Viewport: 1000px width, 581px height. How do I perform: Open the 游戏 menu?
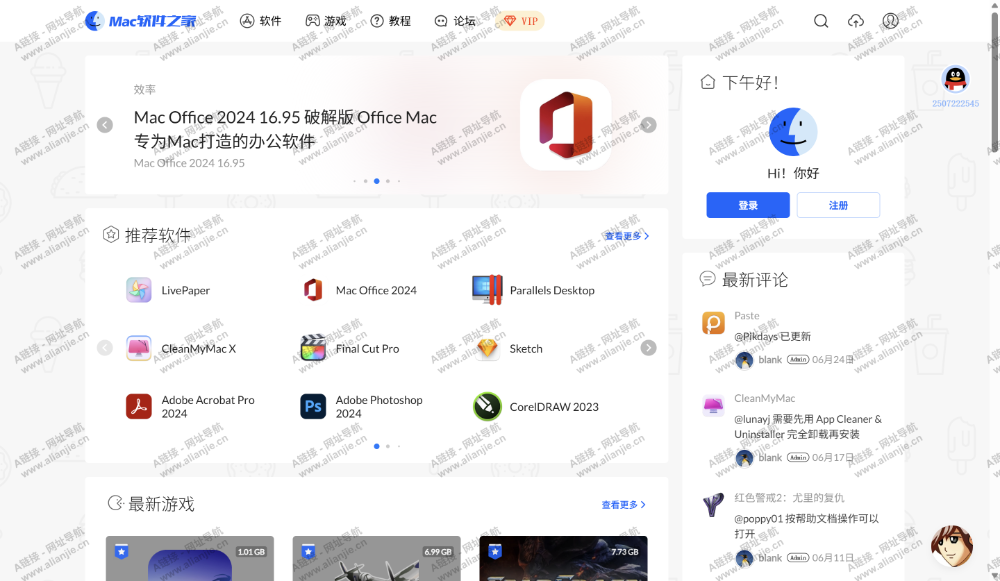(326, 21)
